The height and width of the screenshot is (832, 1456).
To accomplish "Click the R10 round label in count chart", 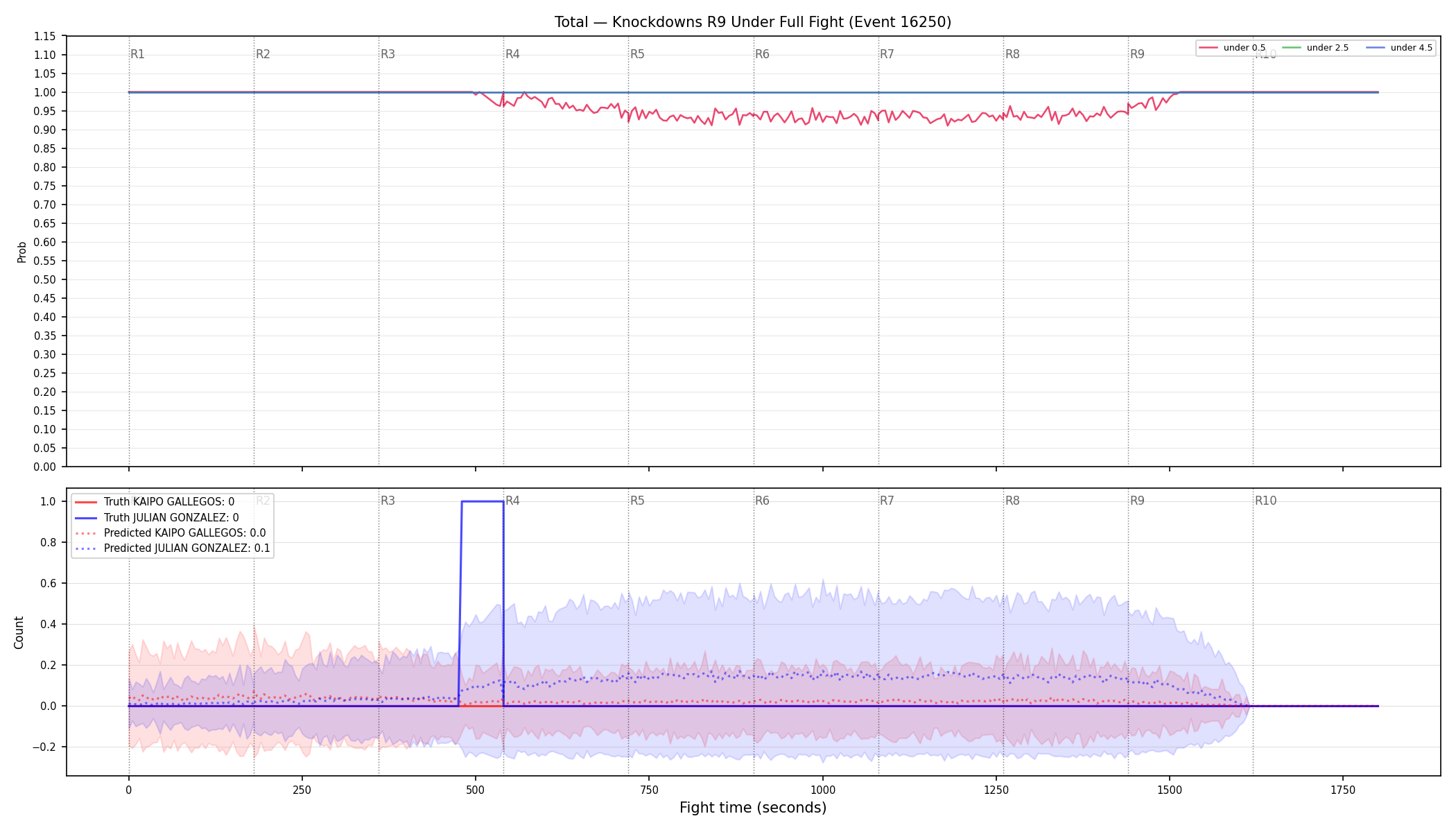I will point(1265,501).
